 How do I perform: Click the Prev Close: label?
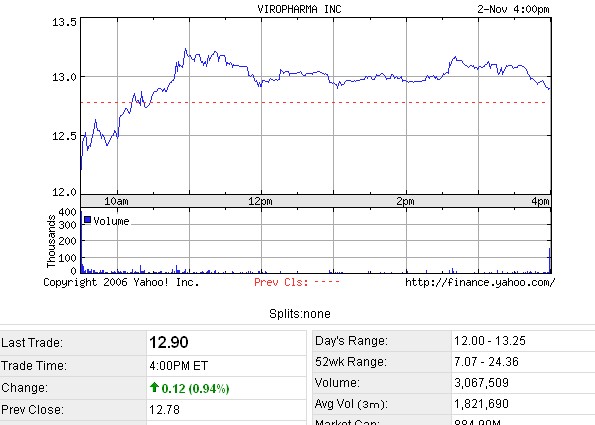tap(32, 410)
